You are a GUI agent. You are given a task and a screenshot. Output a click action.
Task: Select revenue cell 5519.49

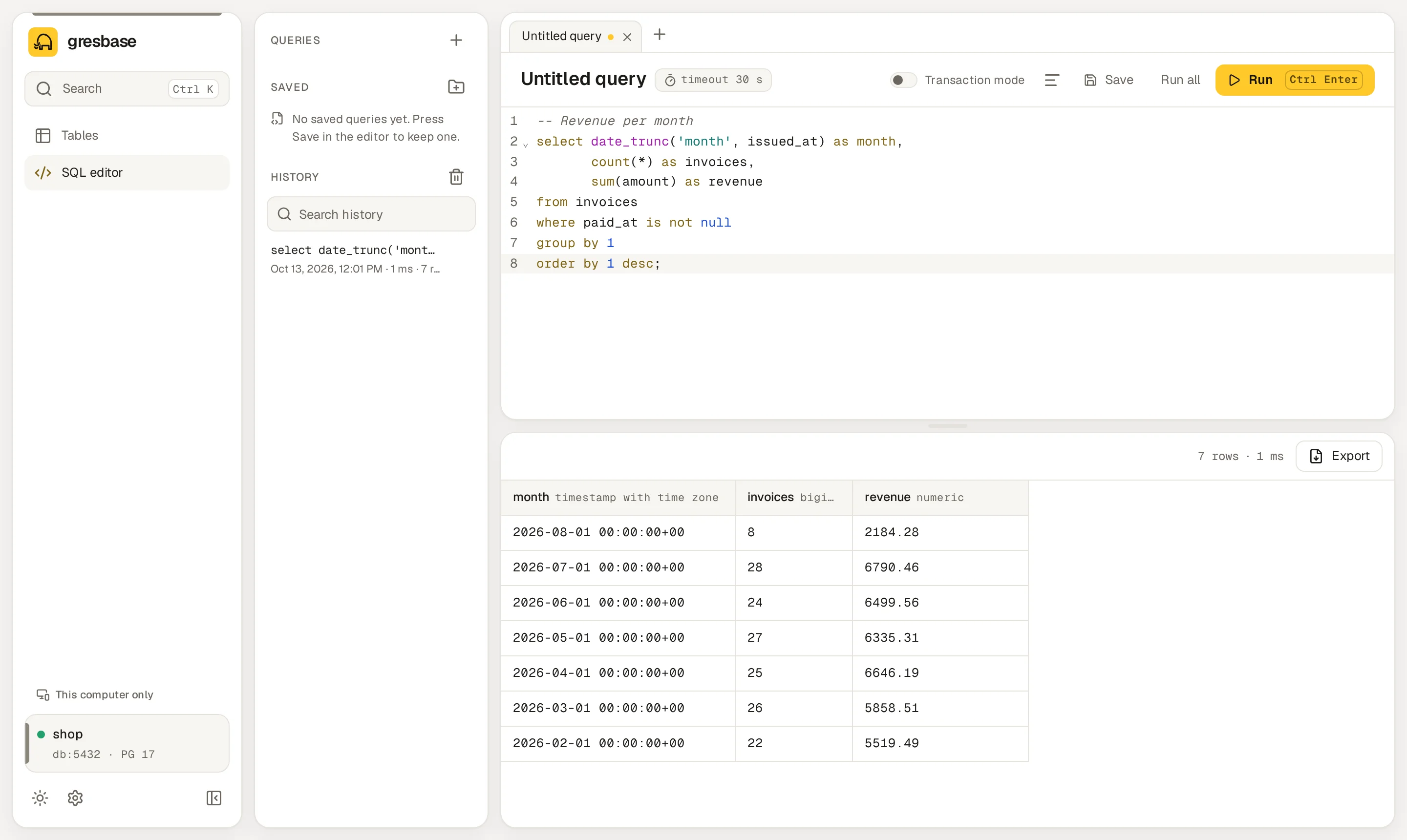click(940, 743)
